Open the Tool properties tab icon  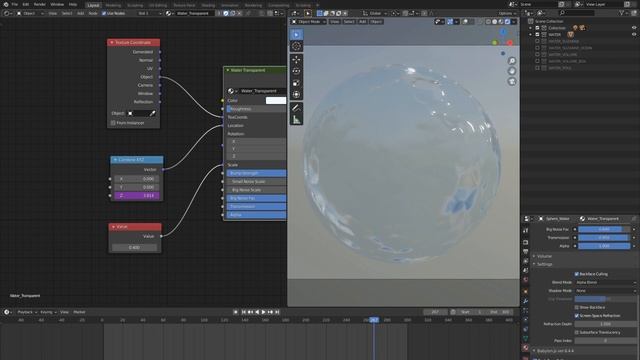[526, 231]
